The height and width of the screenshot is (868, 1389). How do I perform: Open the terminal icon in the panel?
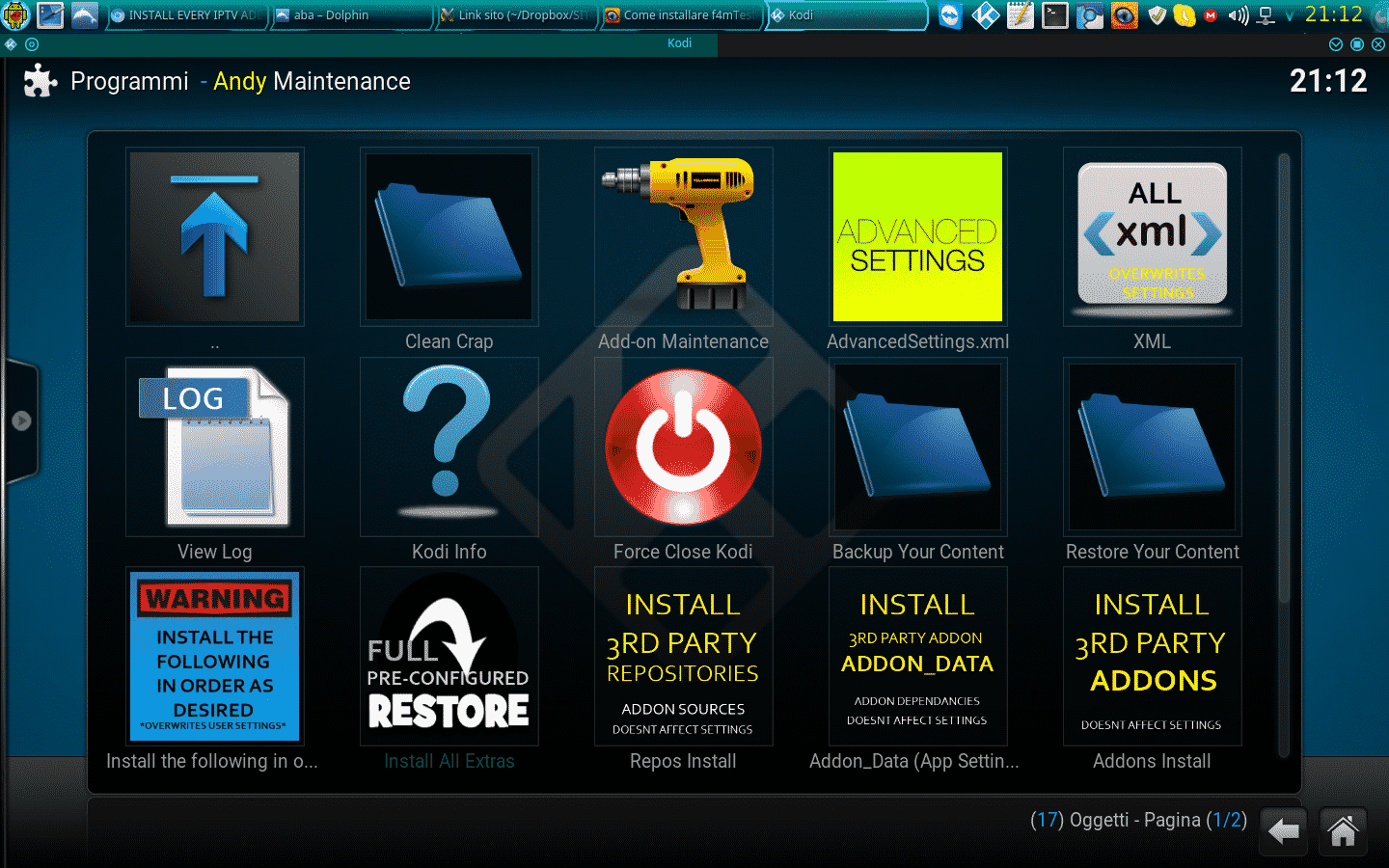(1054, 15)
